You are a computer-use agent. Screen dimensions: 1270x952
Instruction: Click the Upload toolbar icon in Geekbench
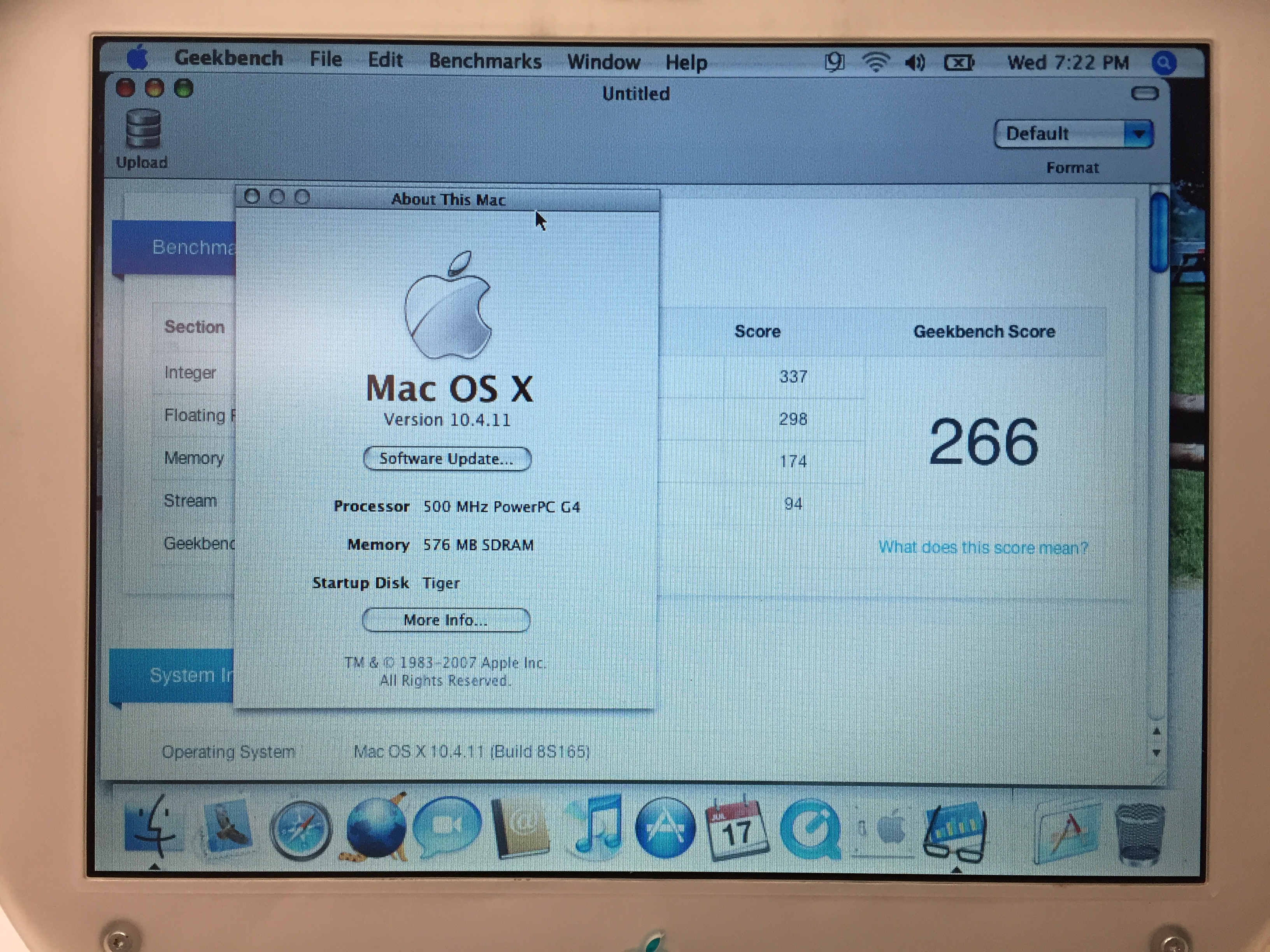click(142, 140)
